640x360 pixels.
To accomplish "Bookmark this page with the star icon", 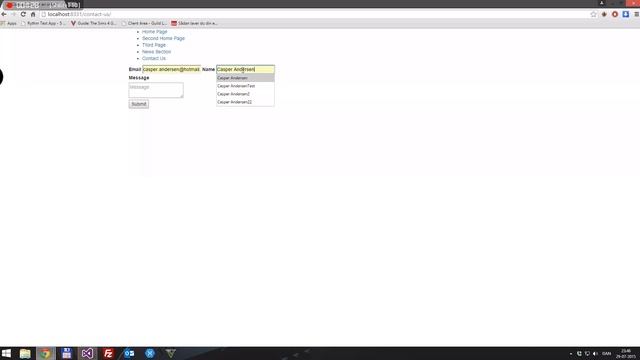I will 593,14.
